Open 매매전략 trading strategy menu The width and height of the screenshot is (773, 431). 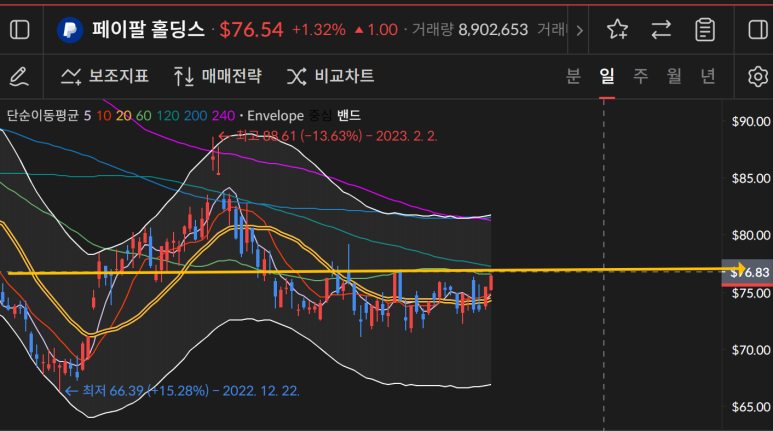(x=217, y=76)
